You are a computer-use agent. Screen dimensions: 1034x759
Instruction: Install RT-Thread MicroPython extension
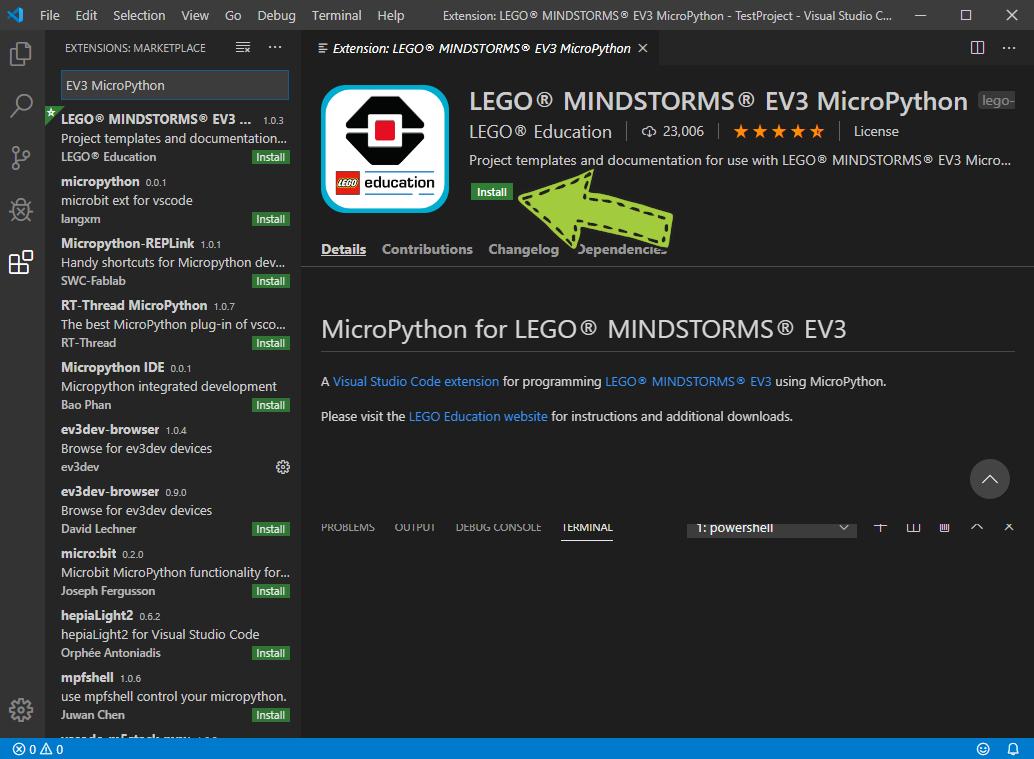[x=270, y=343]
